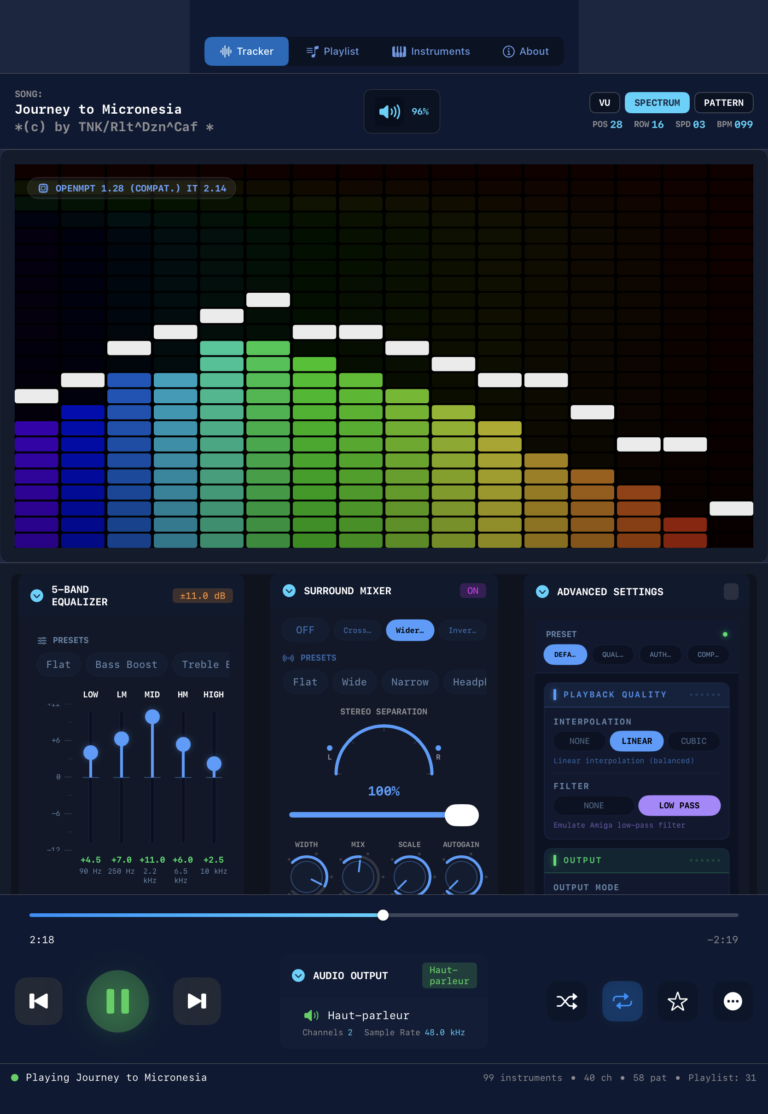Toggle the Surround Mixer ON switch
This screenshot has width=768, height=1114.
pyautogui.click(x=473, y=591)
